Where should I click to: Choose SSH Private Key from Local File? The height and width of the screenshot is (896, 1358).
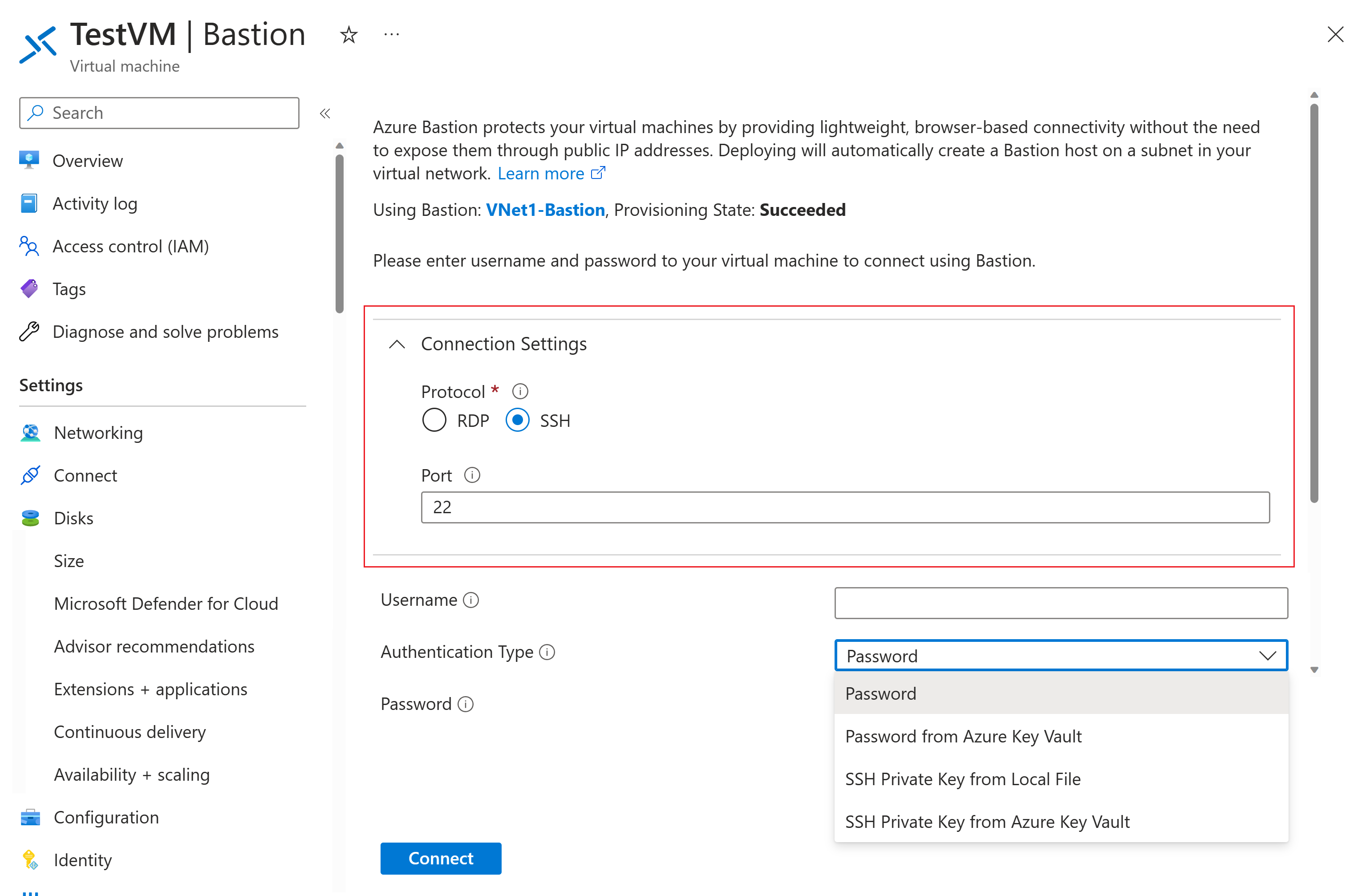point(963,779)
